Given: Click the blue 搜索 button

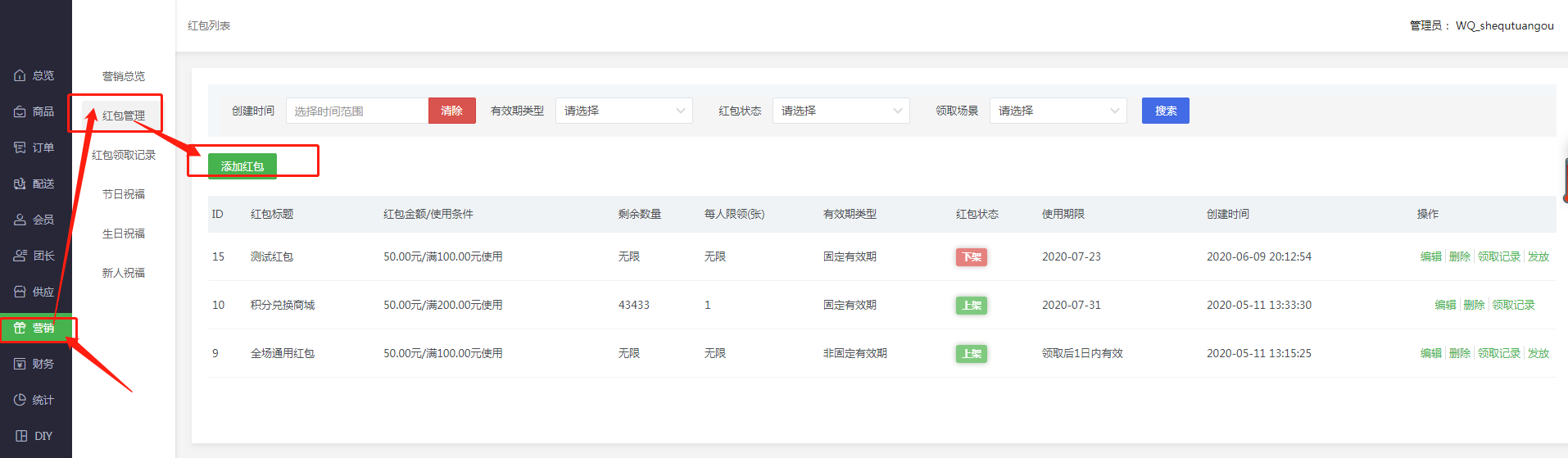Looking at the screenshot, I should click(x=1166, y=111).
